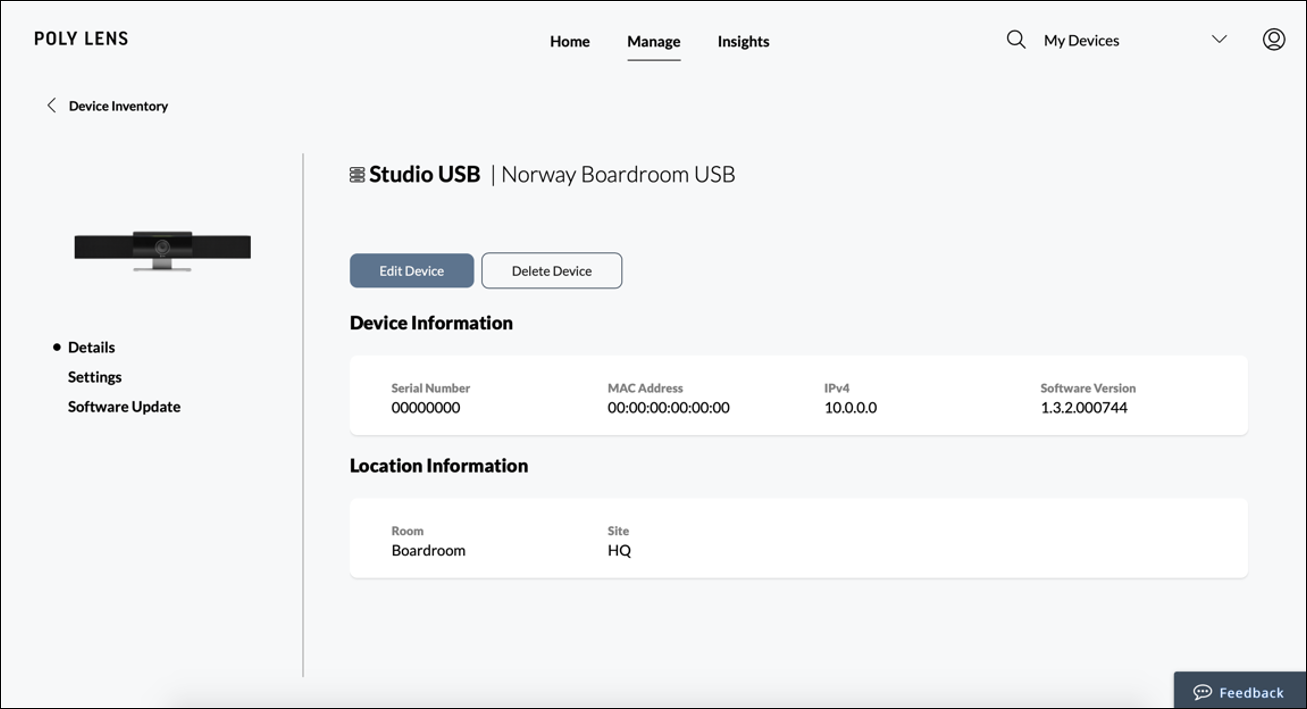Image resolution: width=1307 pixels, height=709 pixels.
Task: Click the Studio USB device thumbnail image
Action: pos(162,250)
